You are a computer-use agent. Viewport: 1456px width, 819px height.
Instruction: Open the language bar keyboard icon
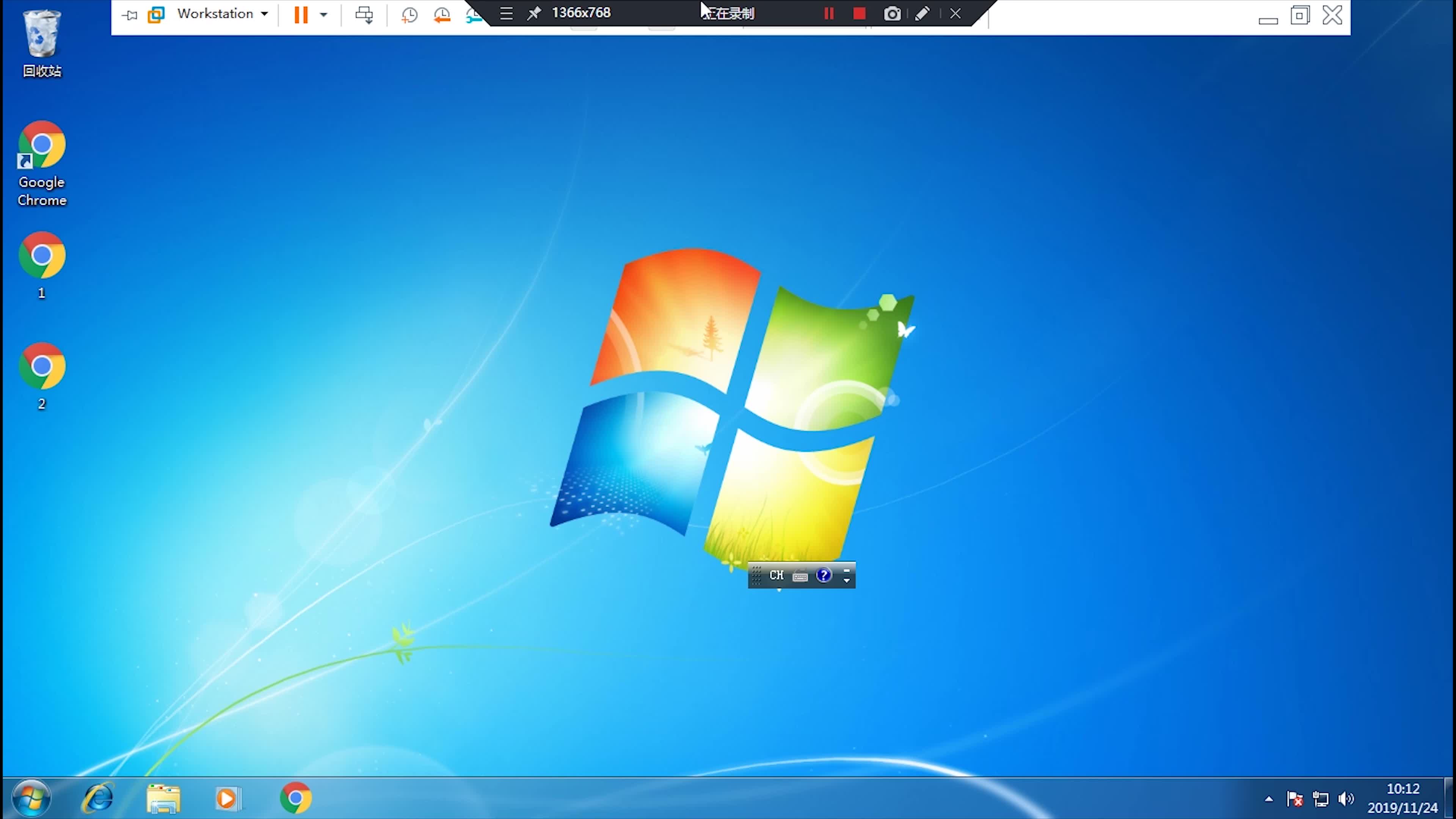tap(800, 576)
